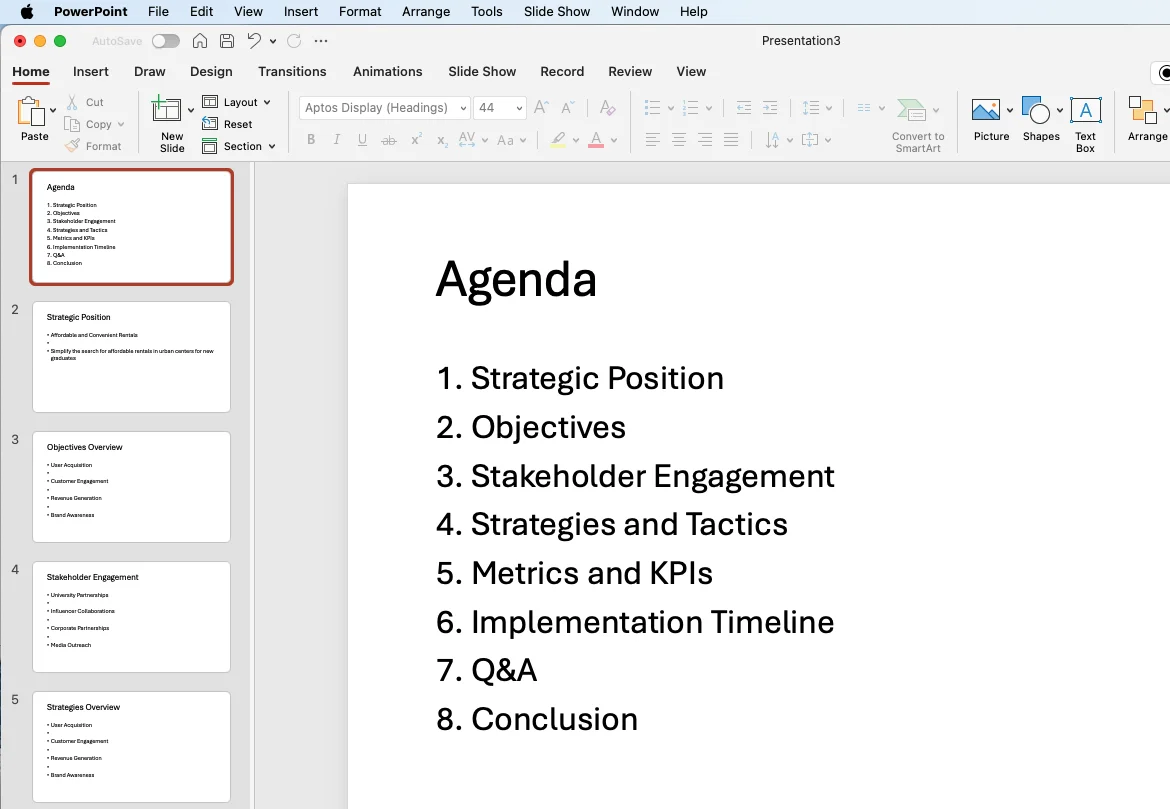The image size is (1170, 809).
Task: Open the font size dropdown
Action: tap(519, 108)
